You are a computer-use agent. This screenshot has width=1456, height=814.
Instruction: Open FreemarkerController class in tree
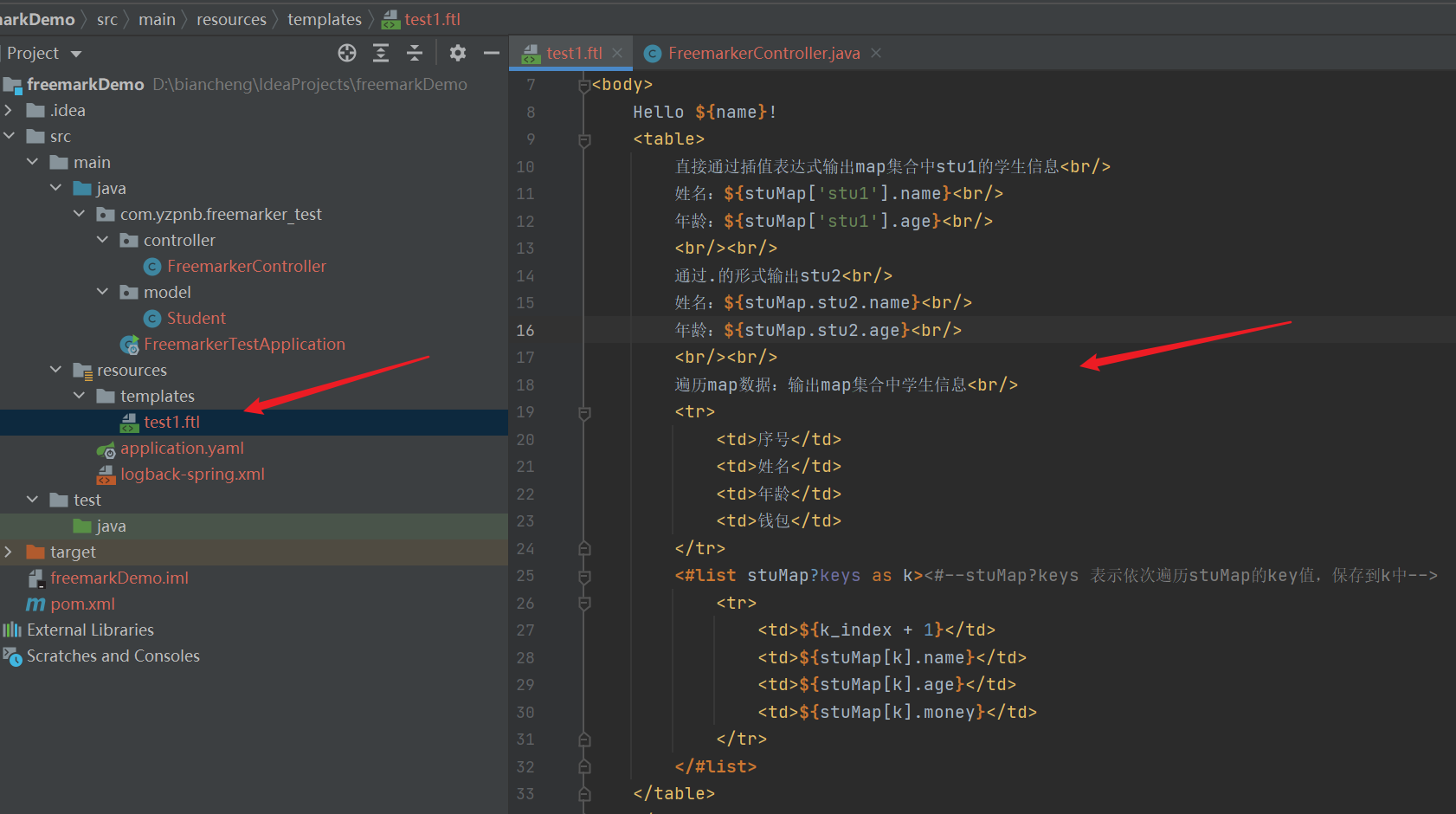pos(247,266)
